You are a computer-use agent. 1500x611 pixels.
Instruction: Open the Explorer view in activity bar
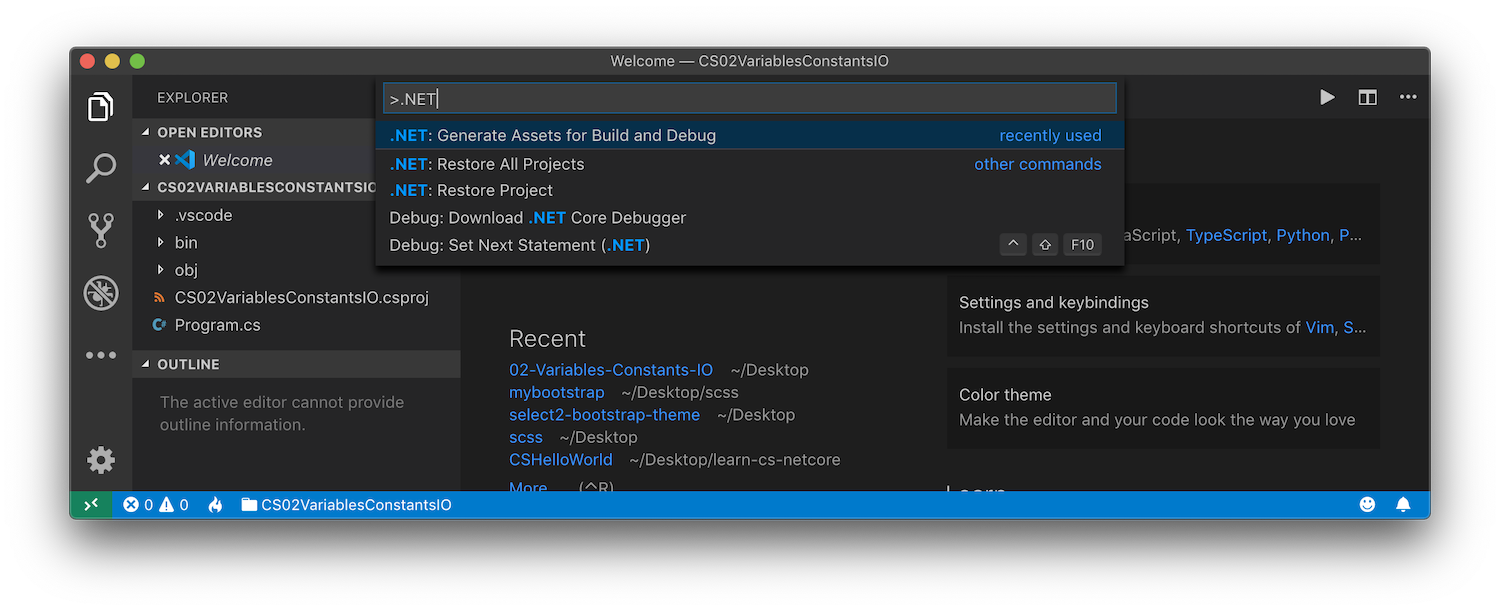coord(100,106)
